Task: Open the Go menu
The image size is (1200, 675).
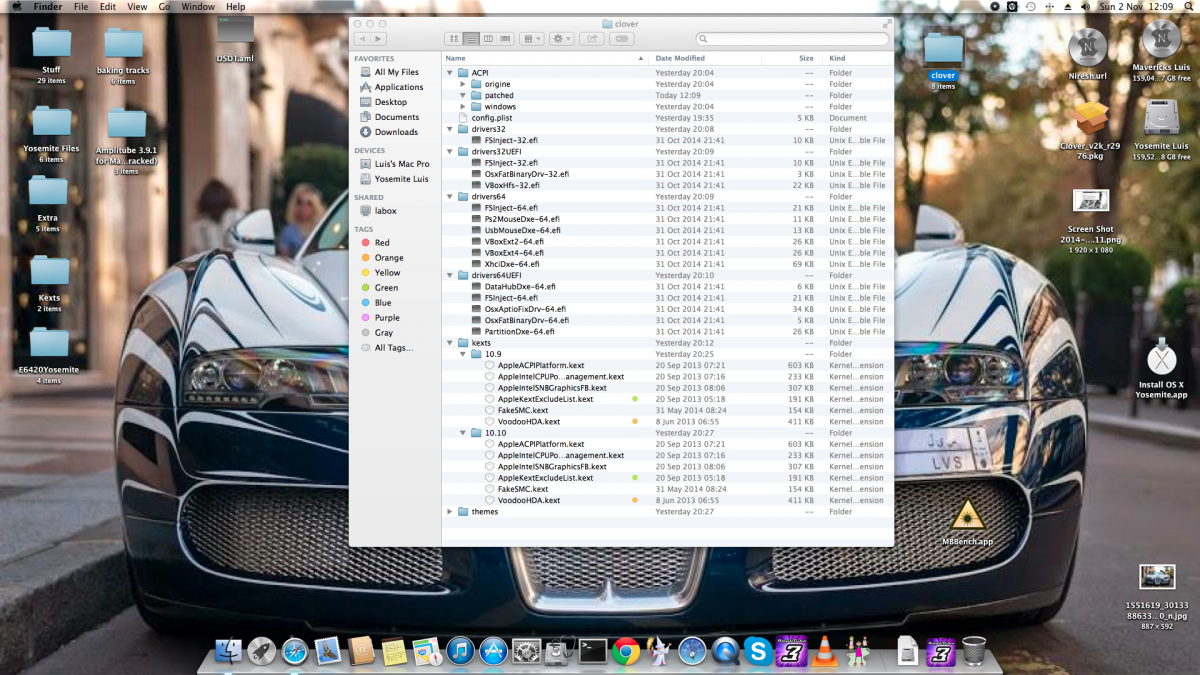Action: click(x=164, y=7)
